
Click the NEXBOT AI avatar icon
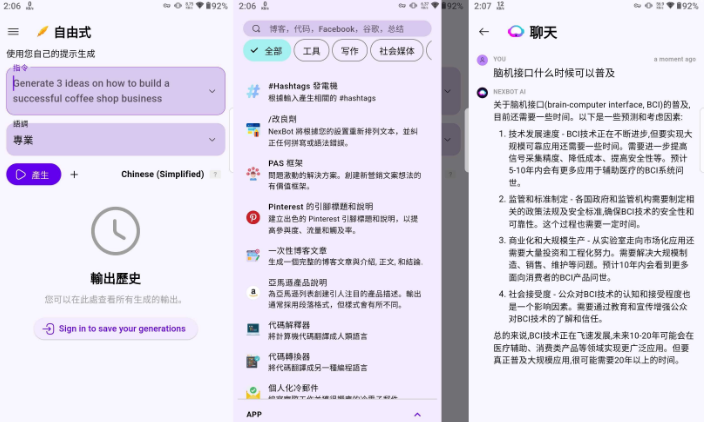click(482, 92)
